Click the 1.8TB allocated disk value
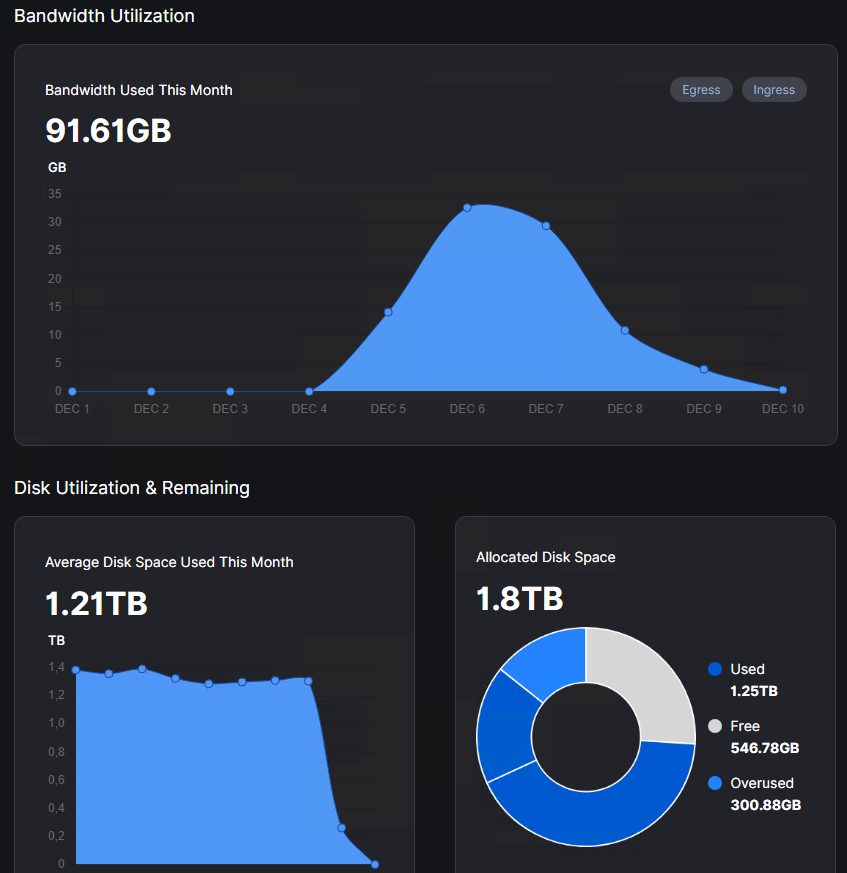Image resolution: width=847 pixels, height=873 pixels. click(x=520, y=599)
